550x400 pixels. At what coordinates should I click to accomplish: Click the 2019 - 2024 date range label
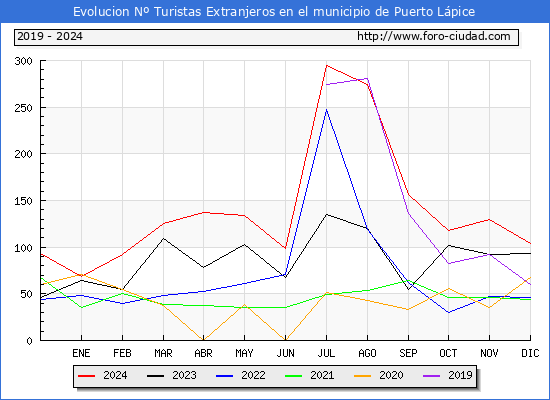[x=50, y=36]
